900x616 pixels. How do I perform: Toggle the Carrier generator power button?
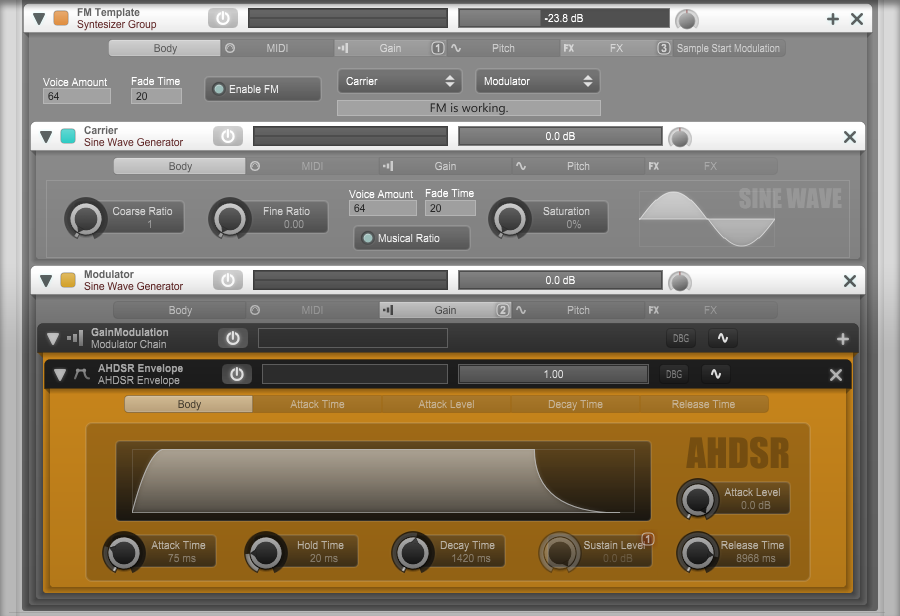[228, 136]
